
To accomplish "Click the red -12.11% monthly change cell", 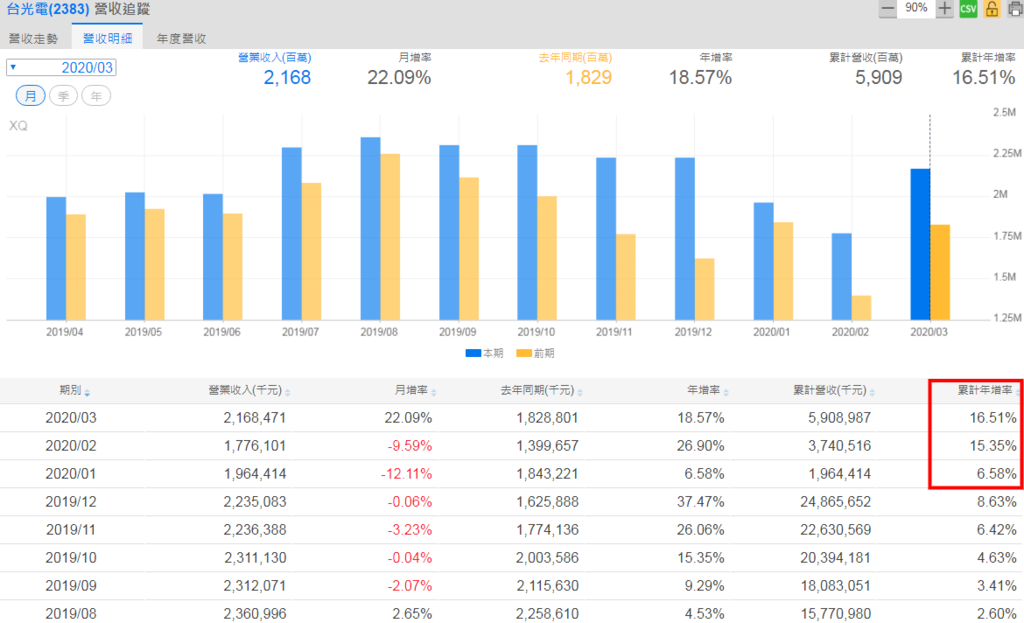I will coord(406,474).
